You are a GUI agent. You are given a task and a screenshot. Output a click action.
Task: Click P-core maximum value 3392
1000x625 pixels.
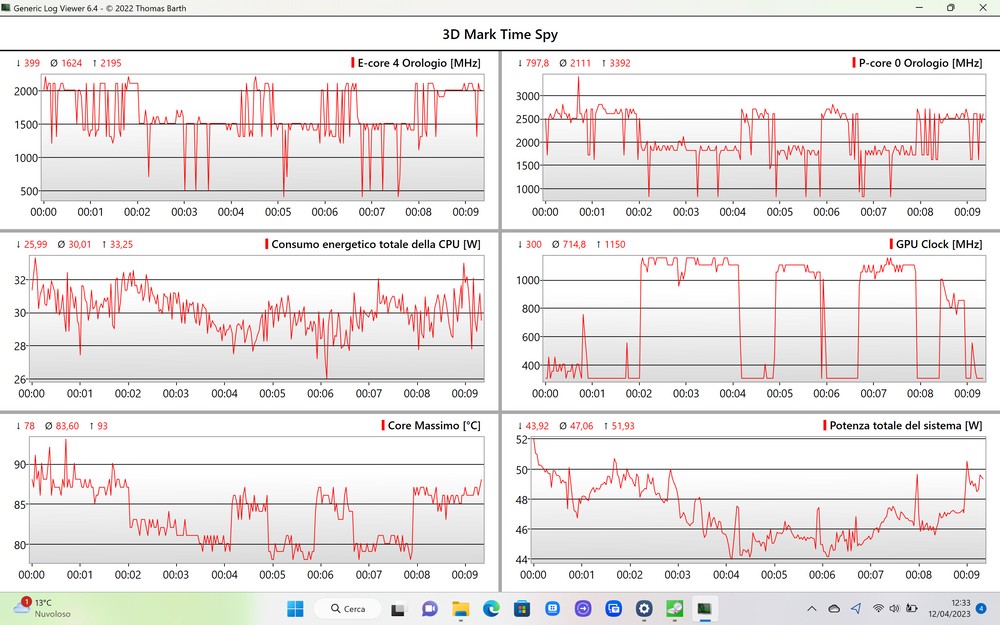620,63
